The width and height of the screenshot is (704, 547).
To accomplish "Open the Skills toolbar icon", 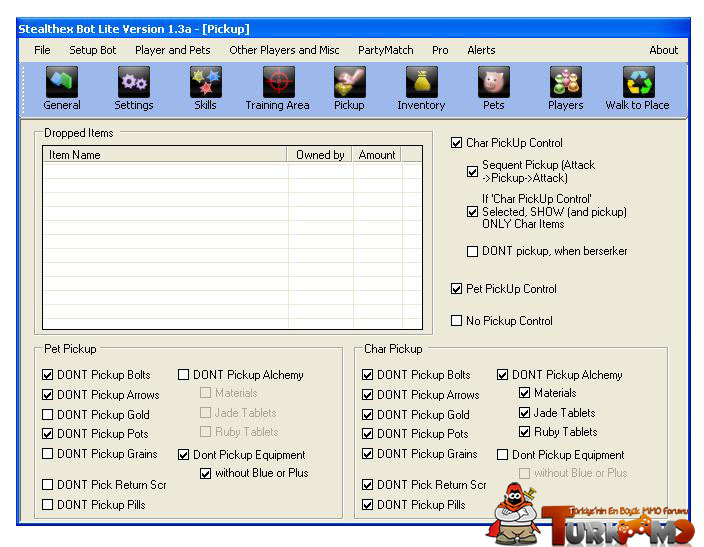I will click(x=205, y=83).
